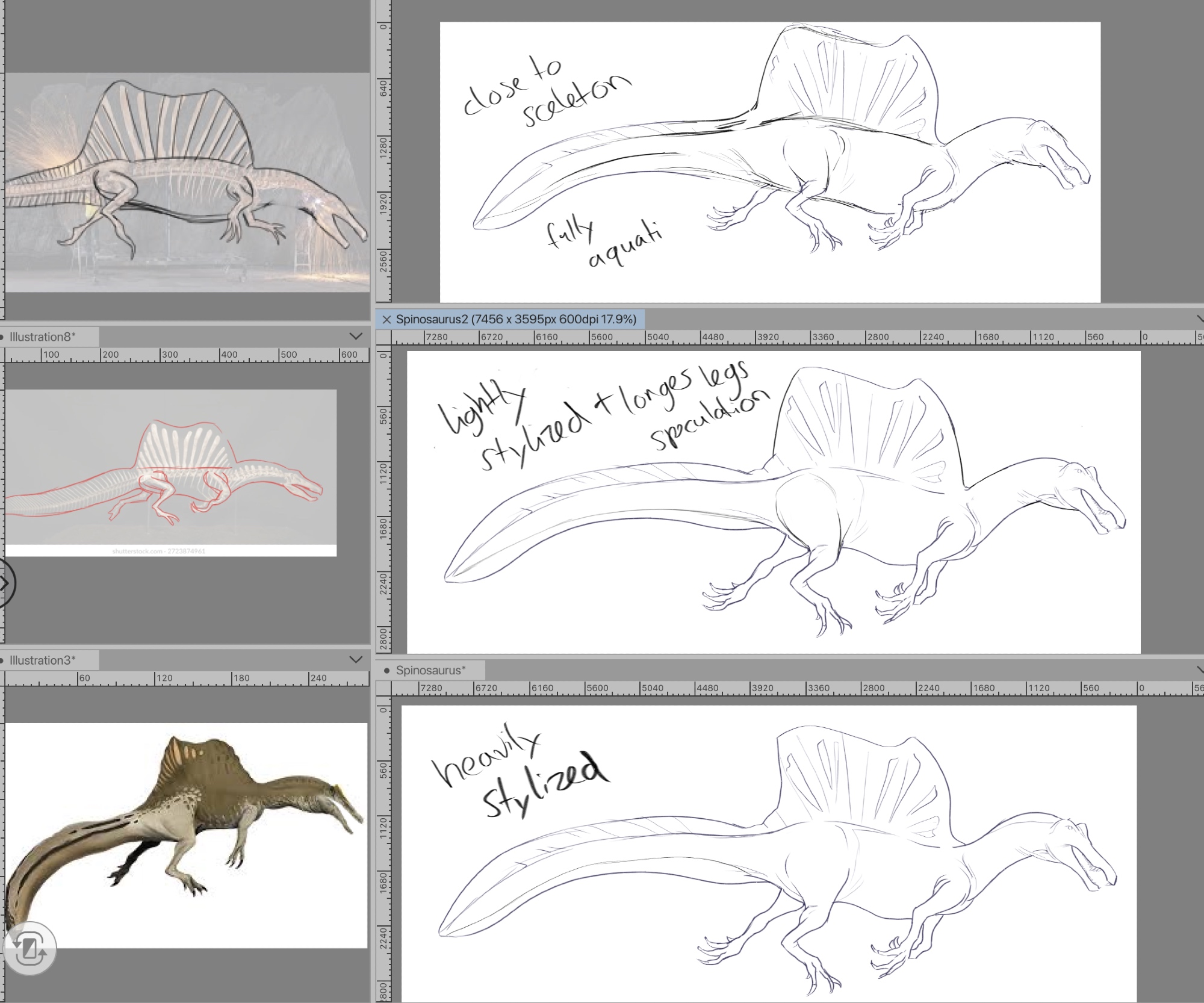The image size is (1204, 1003).
Task: Click the 'close to sceleton' sketch canvas
Action: point(770,162)
